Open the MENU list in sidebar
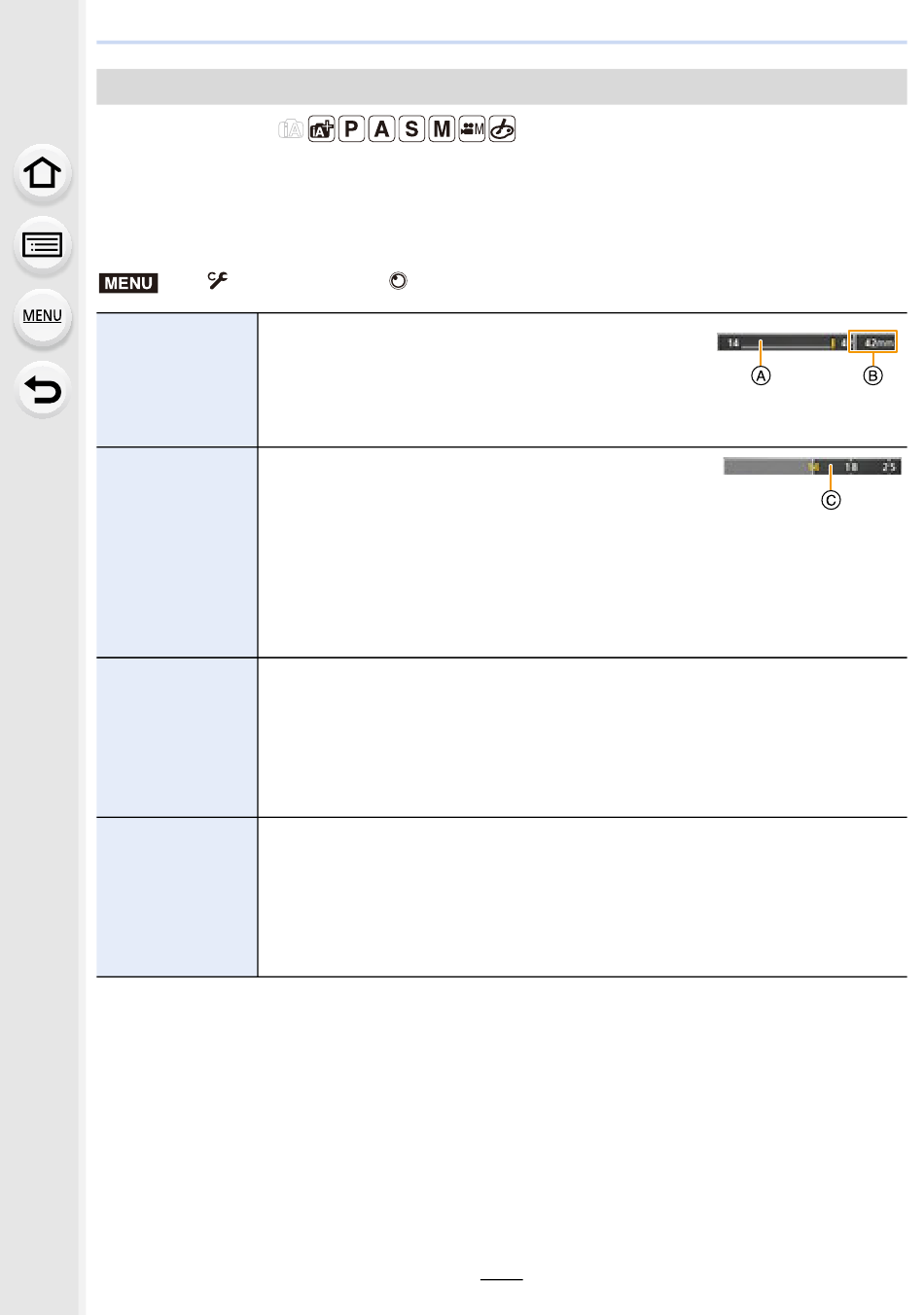This screenshot has height=1315, width=924. click(42, 317)
